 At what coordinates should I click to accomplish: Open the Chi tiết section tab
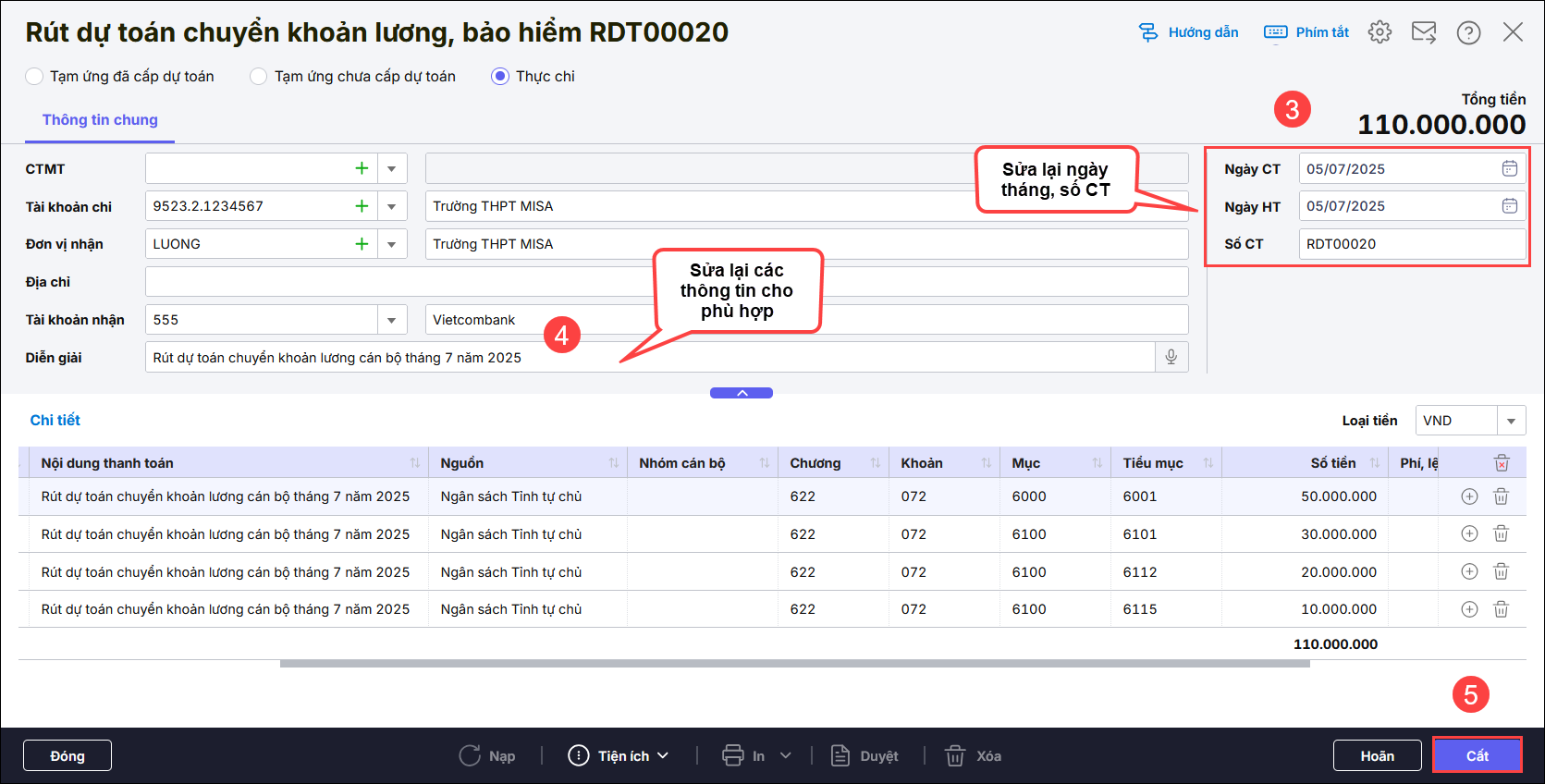point(55,420)
